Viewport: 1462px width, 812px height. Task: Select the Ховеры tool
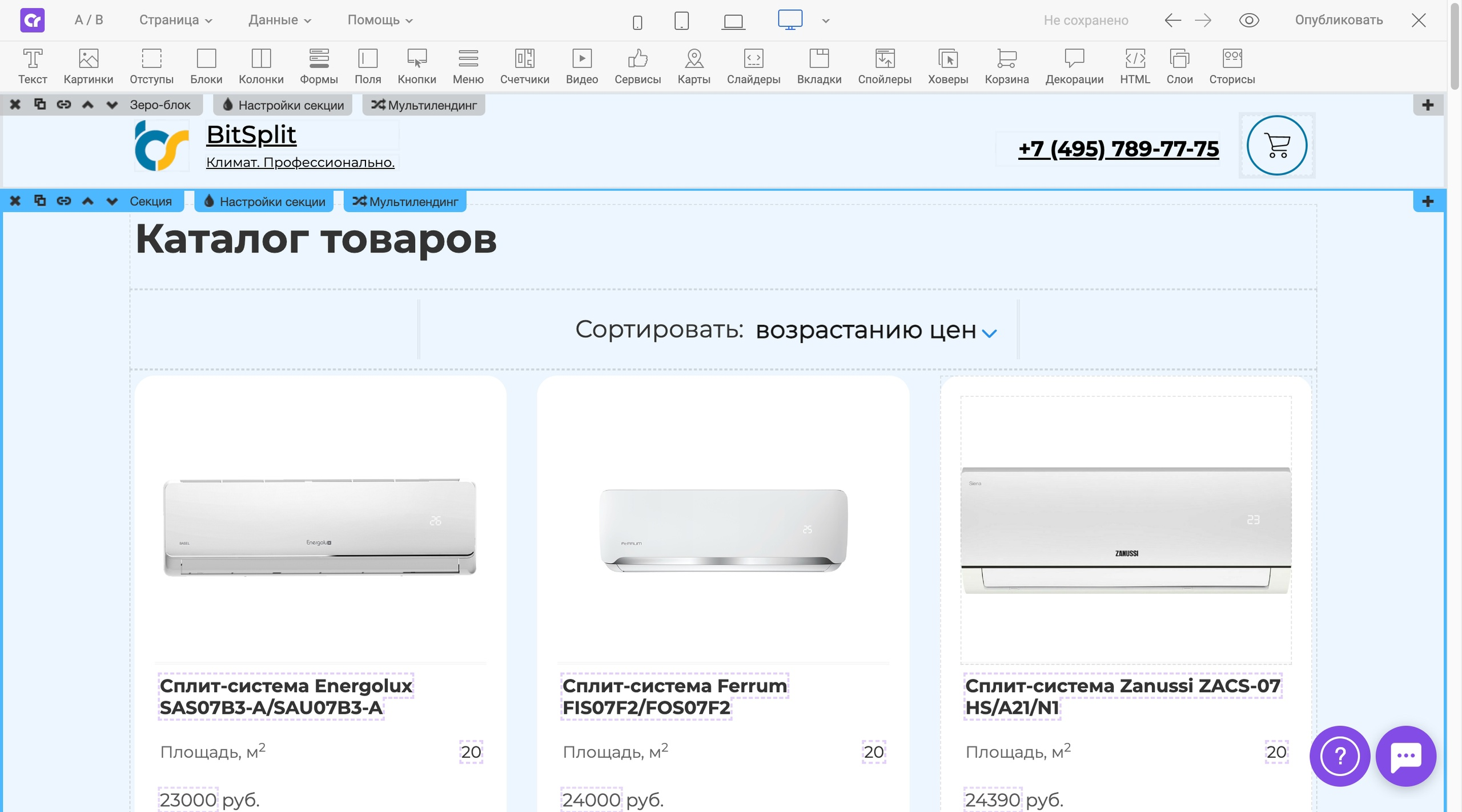coord(948,66)
